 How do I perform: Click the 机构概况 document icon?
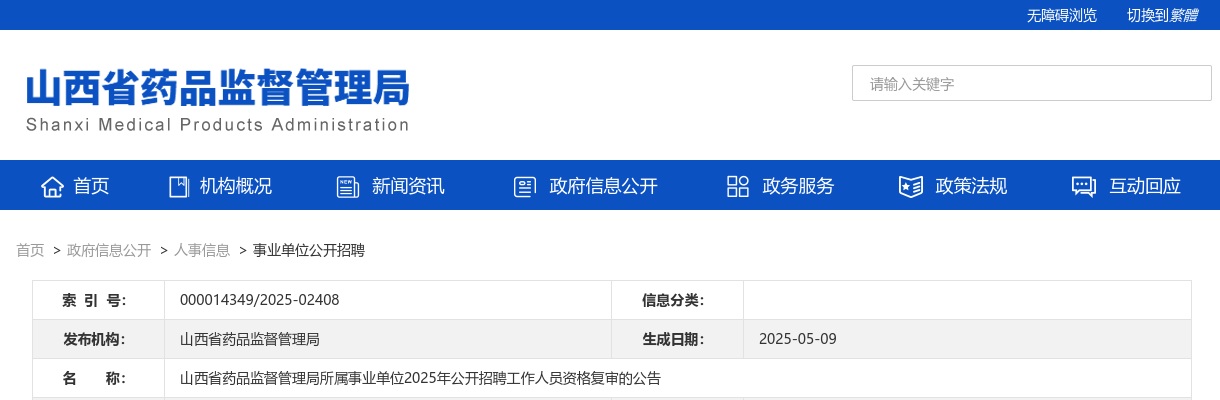(x=179, y=186)
